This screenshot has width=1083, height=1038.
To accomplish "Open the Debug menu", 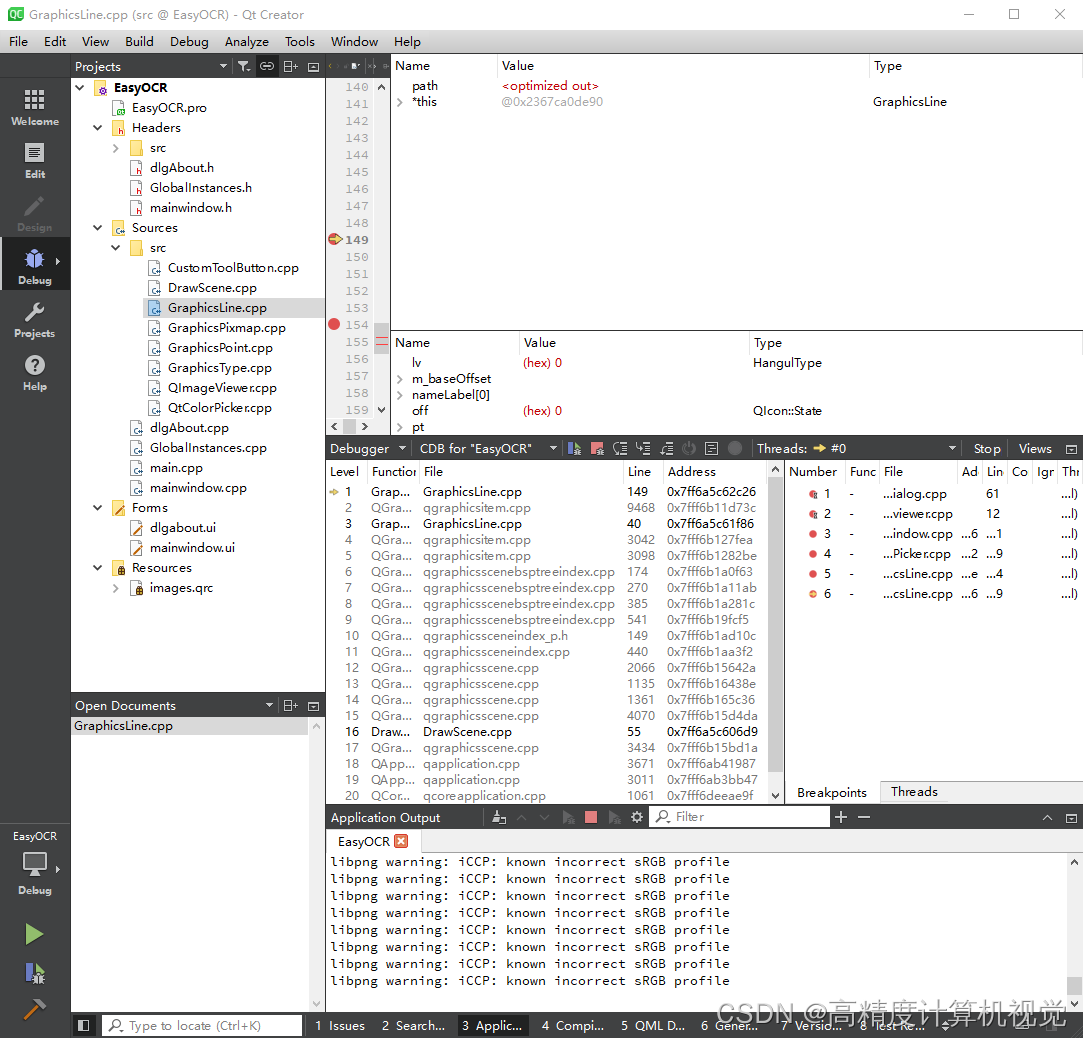I will (189, 41).
